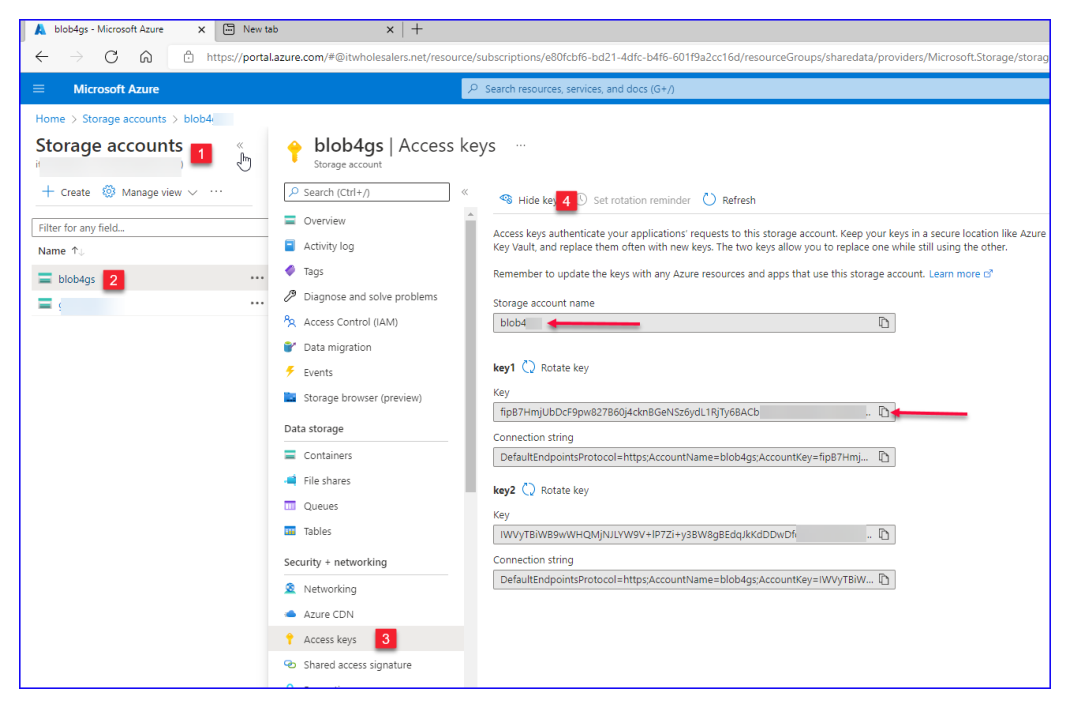The width and height of the screenshot is (1070, 707).
Task: Open the Manage view dropdown
Action: (x=150, y=192)
